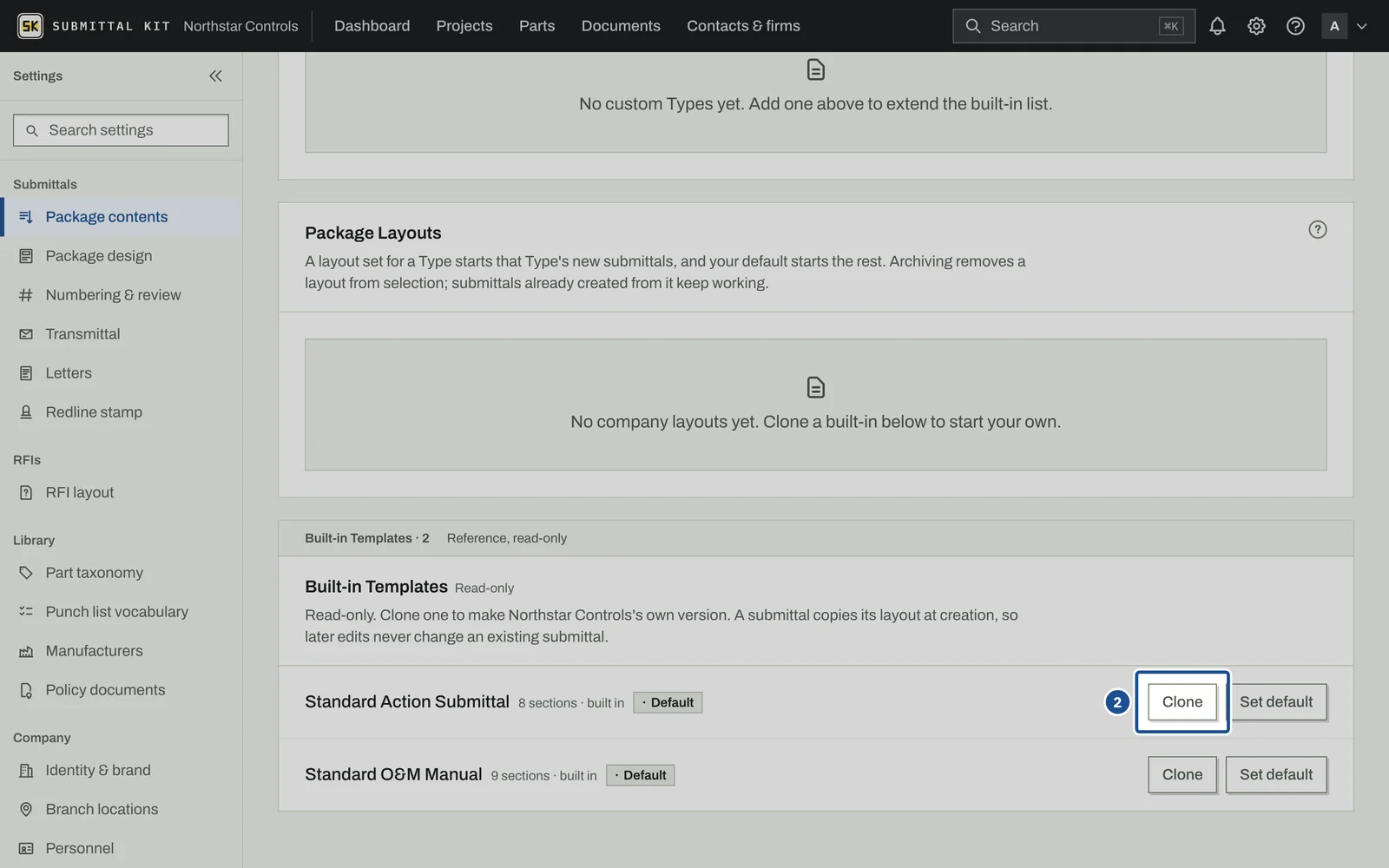This screenshot has height=868, width=1389.
Task: Click the Submittal Kit SK logo
Action: (30, 26)
